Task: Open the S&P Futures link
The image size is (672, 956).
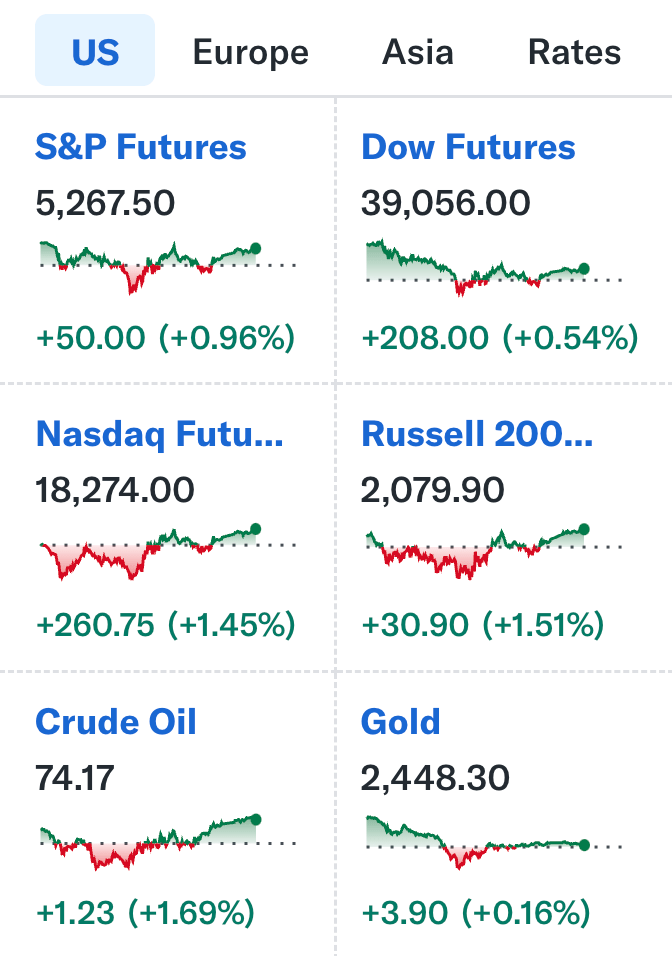Action: (x=141, y=147)
